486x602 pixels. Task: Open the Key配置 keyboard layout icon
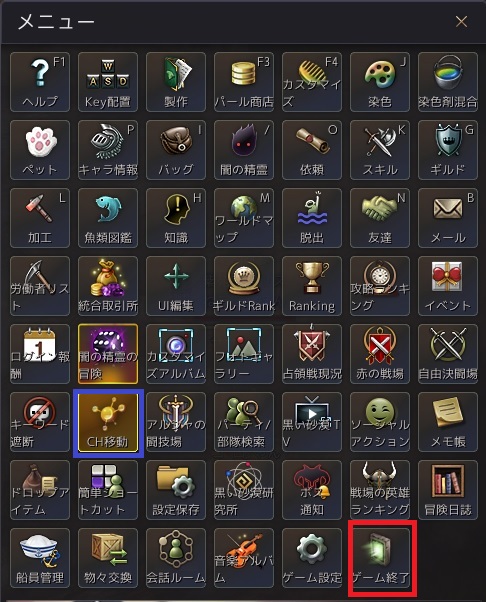[108, 82]
